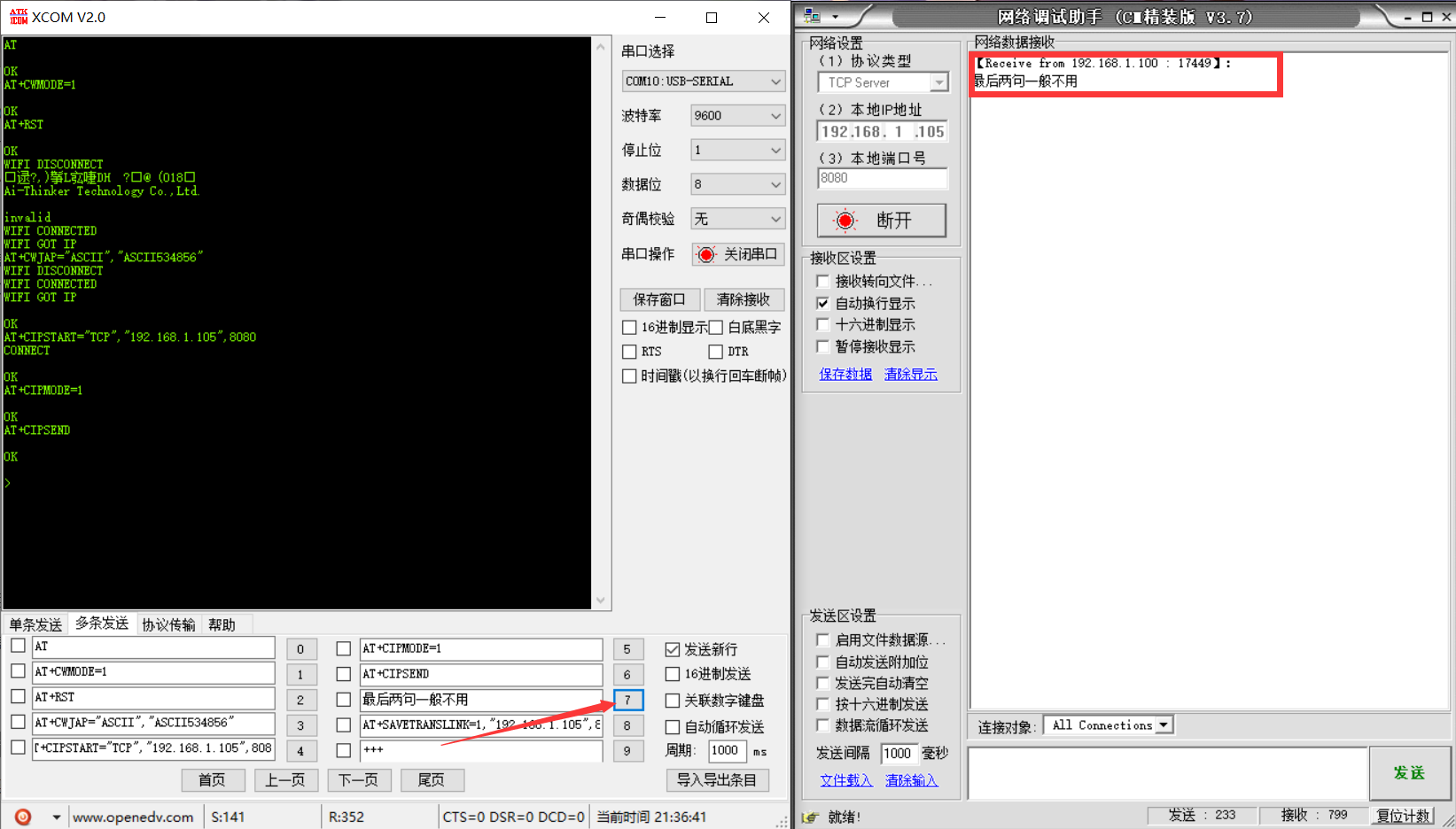Switch to the 协议传输 tab
Image resolution: width=1456 pixels, height=829 pixels.
[168, 624]
